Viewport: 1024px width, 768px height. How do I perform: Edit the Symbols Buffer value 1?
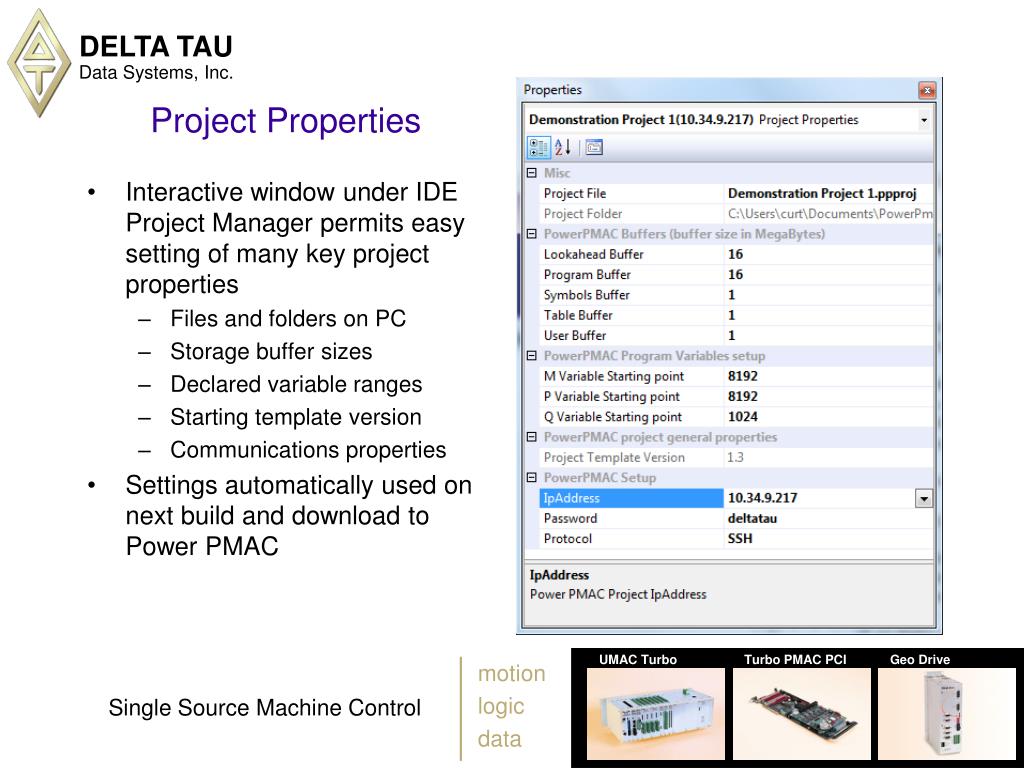click(731, 295)
